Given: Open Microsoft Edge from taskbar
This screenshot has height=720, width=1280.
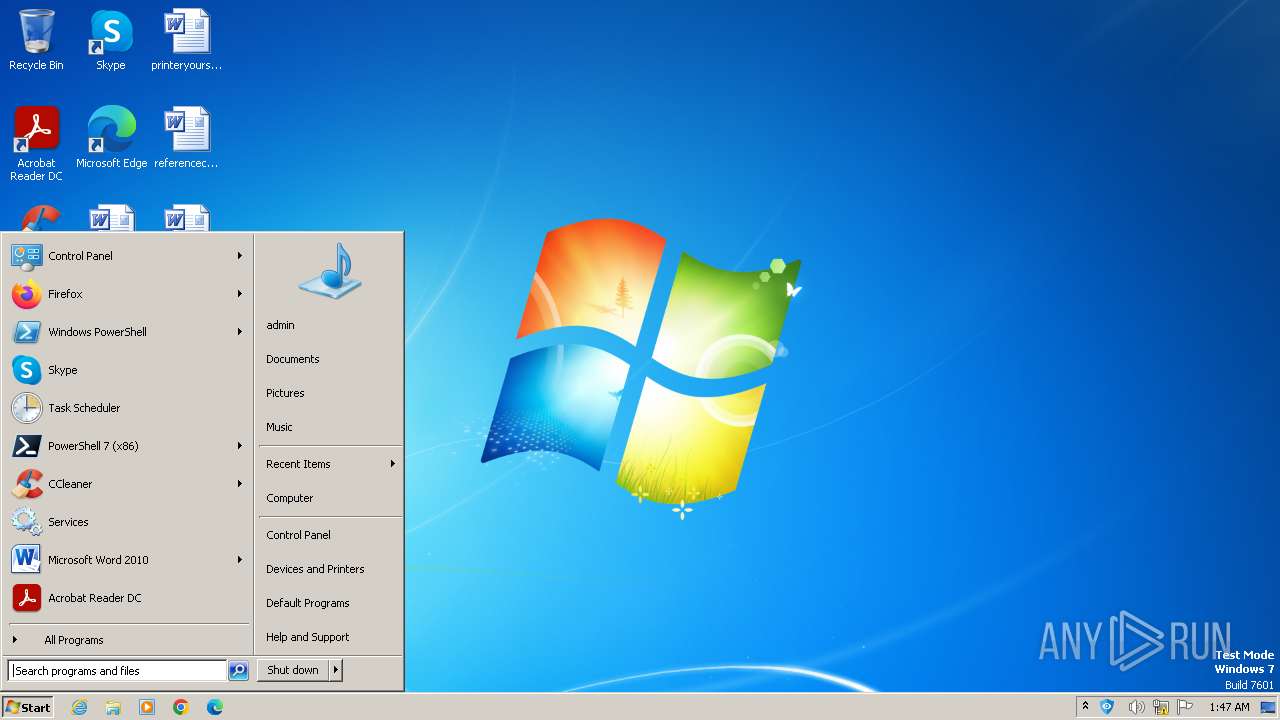Looking at the screenshot, I should pyautogui.click(x=215, y=707).
